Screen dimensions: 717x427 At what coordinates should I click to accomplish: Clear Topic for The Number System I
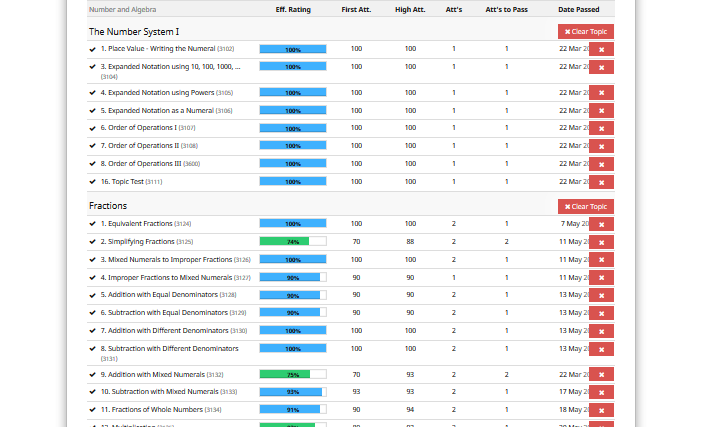(585, 31)
